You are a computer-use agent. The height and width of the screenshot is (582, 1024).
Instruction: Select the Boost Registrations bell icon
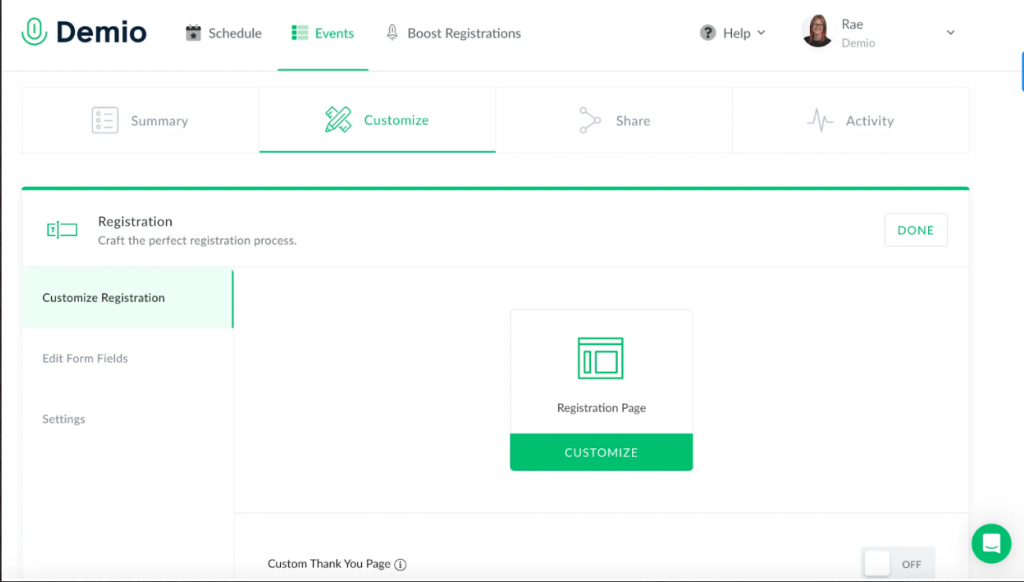tap(394, 32)
